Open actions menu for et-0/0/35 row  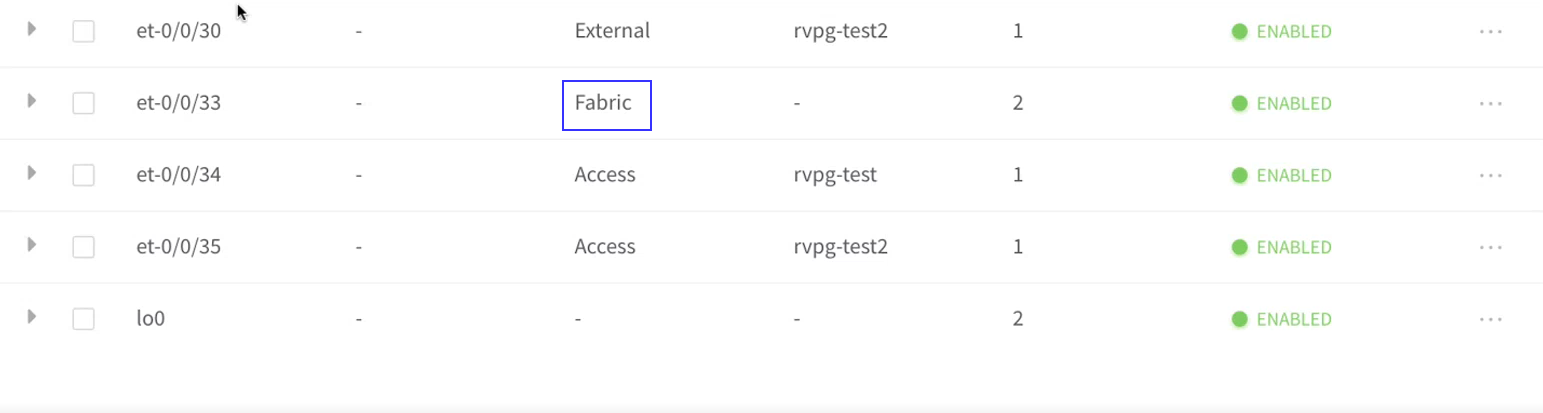(1490, 247)
